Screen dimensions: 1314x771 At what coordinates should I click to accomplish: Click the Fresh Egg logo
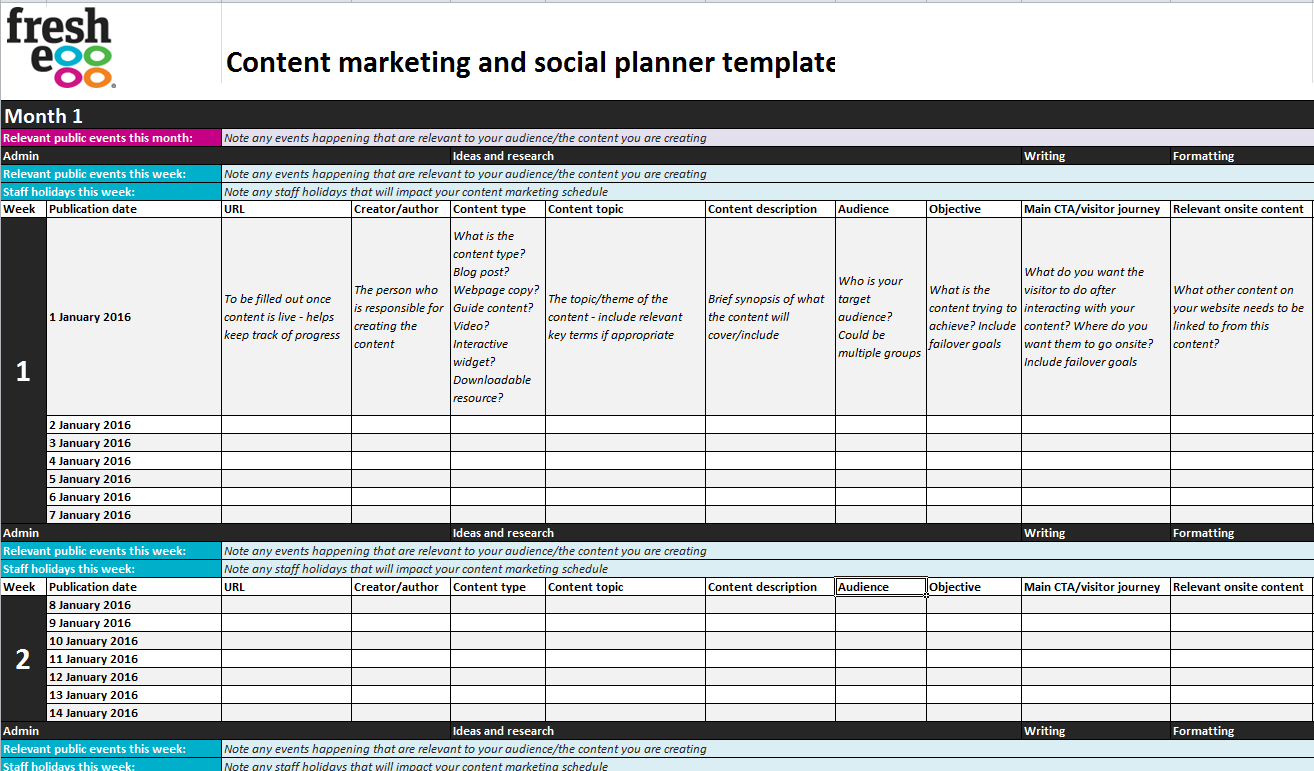coord(60,48)
